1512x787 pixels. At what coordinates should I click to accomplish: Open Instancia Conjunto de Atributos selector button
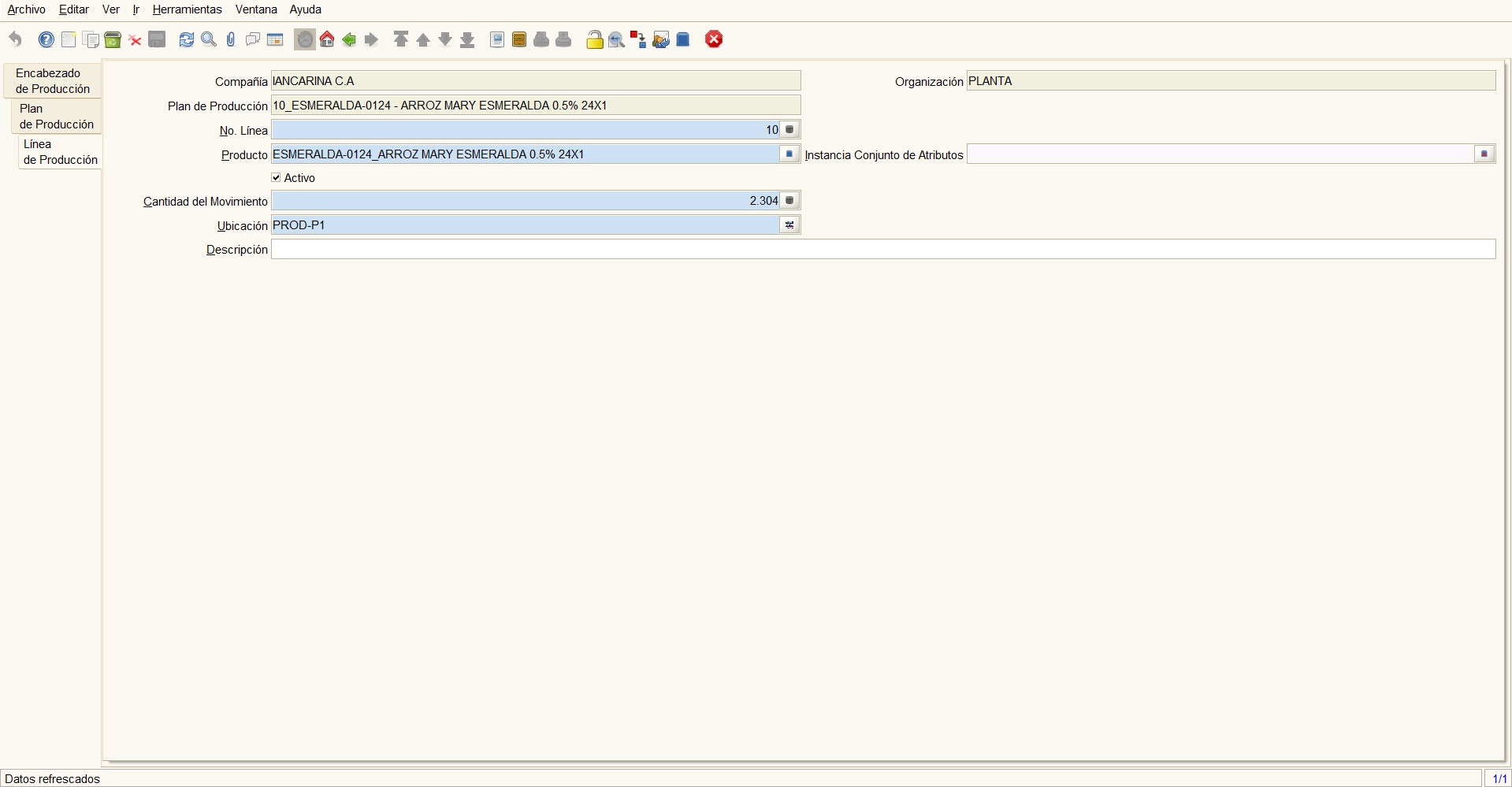point(1485,154)
